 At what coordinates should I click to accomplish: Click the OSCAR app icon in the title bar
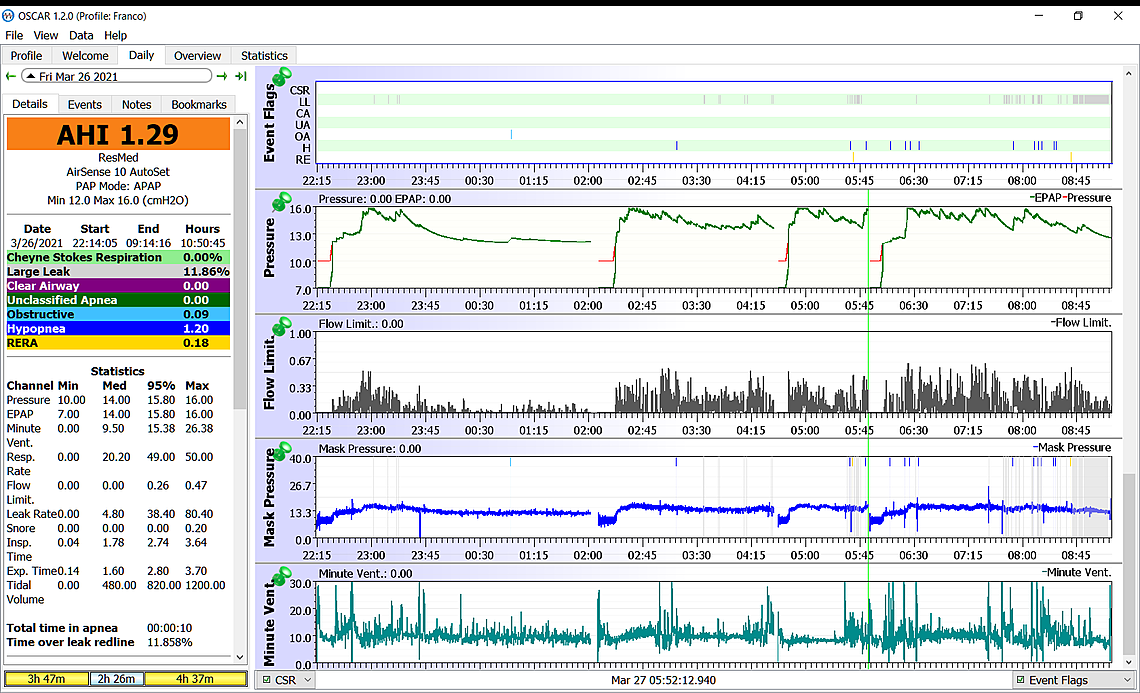[9, 15]
